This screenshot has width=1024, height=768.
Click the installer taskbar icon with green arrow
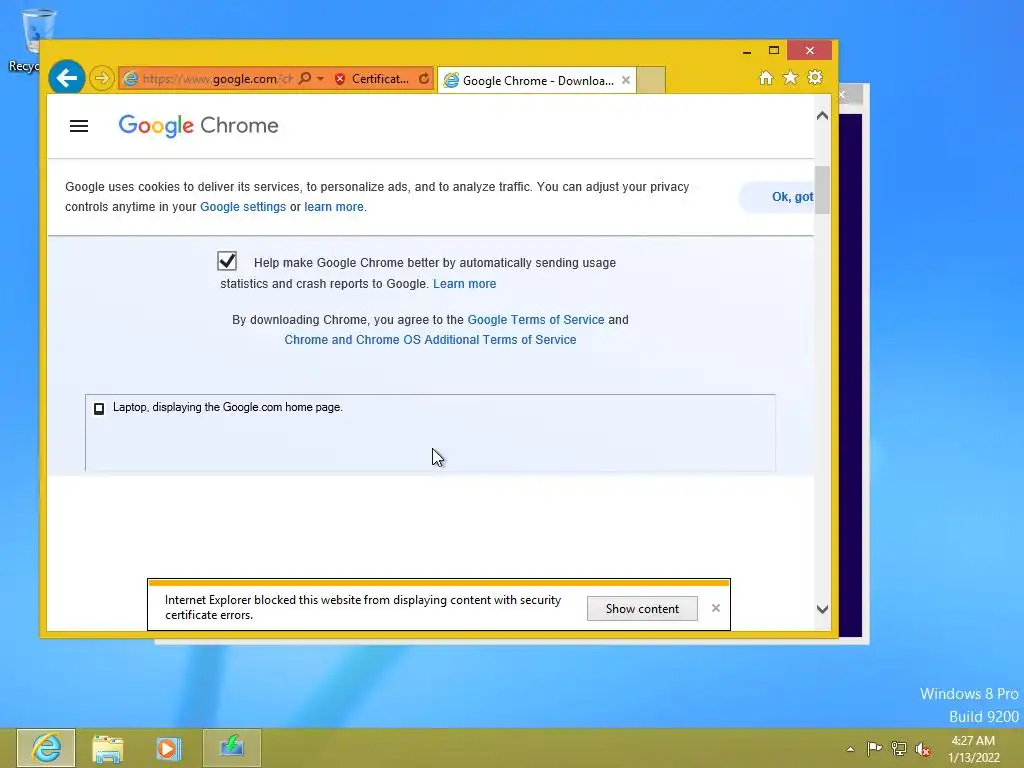(232, 748)
